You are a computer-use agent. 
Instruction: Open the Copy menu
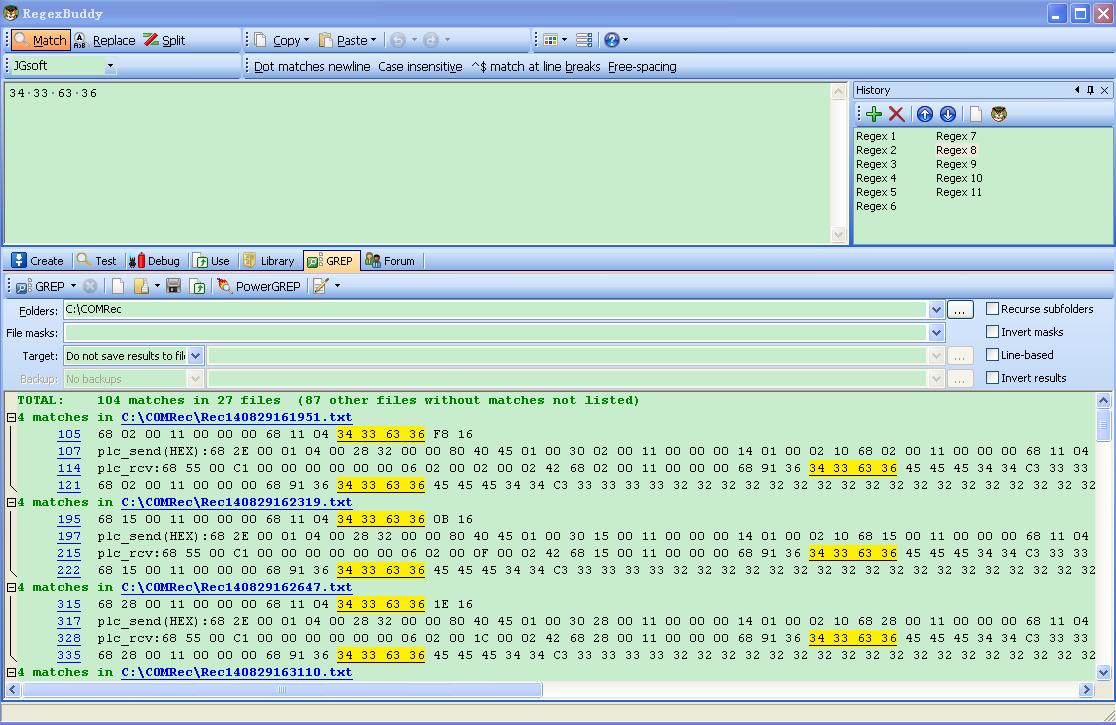[x=282, y=40]
